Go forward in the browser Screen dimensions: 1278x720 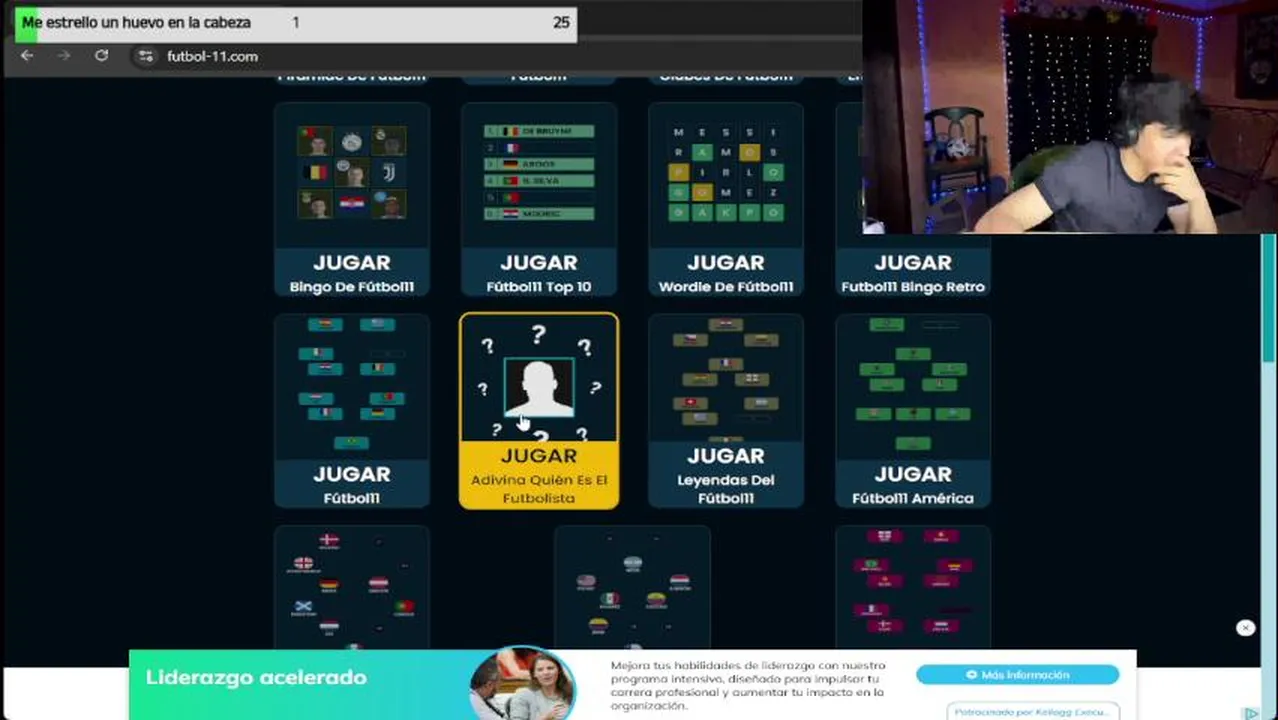tap(64, 56)
